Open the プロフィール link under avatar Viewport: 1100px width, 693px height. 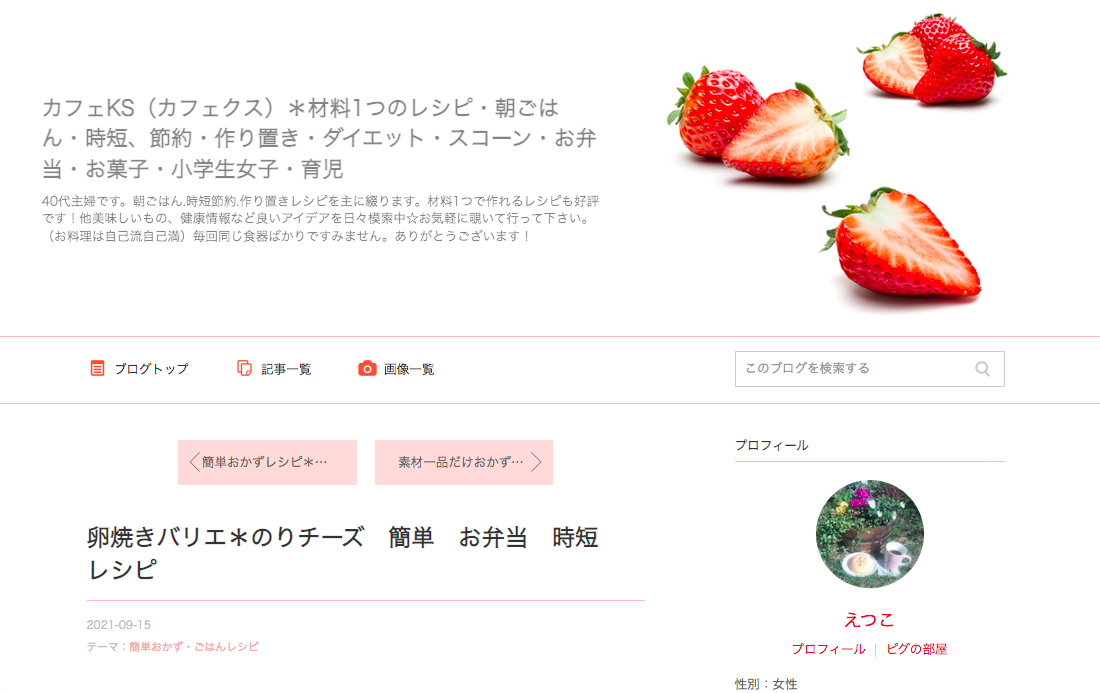click(829, 650)
